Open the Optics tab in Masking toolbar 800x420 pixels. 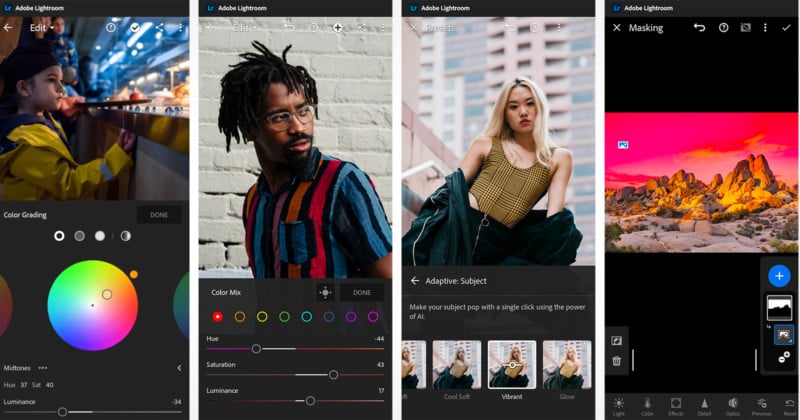click(x=733, y=407)
